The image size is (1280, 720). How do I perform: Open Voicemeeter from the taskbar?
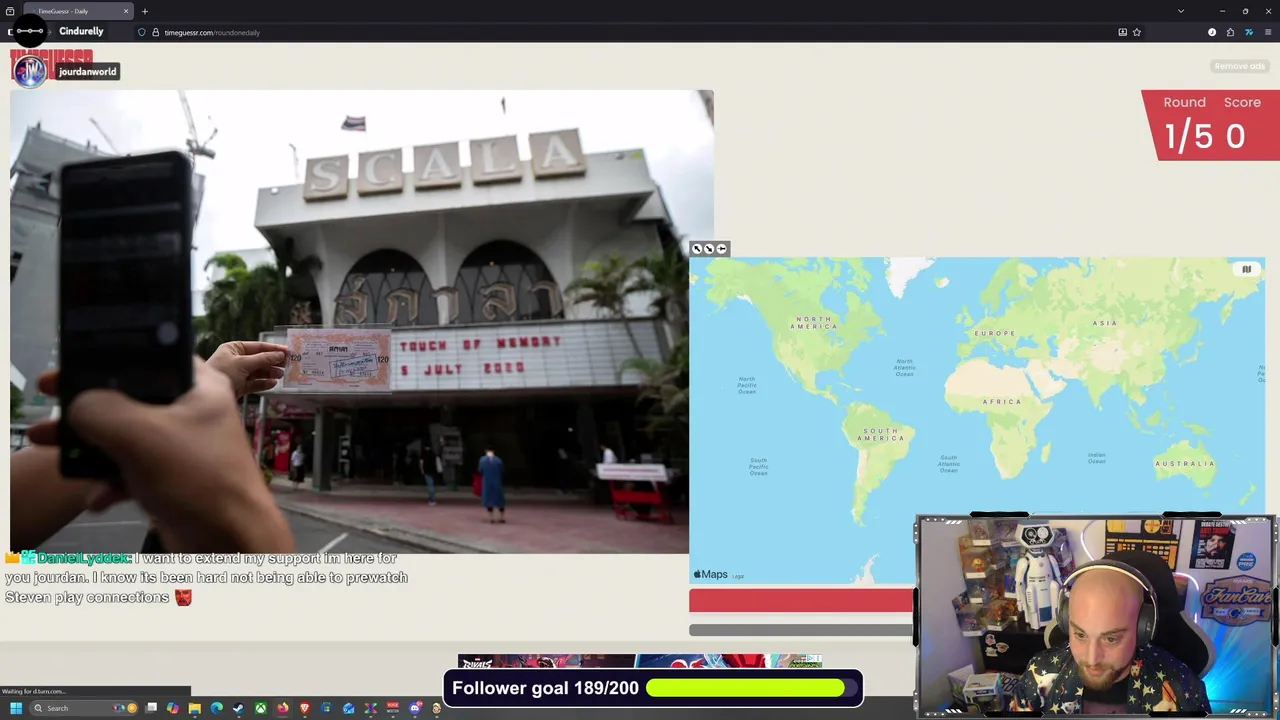pyautogui.click(x=392, y=708)
